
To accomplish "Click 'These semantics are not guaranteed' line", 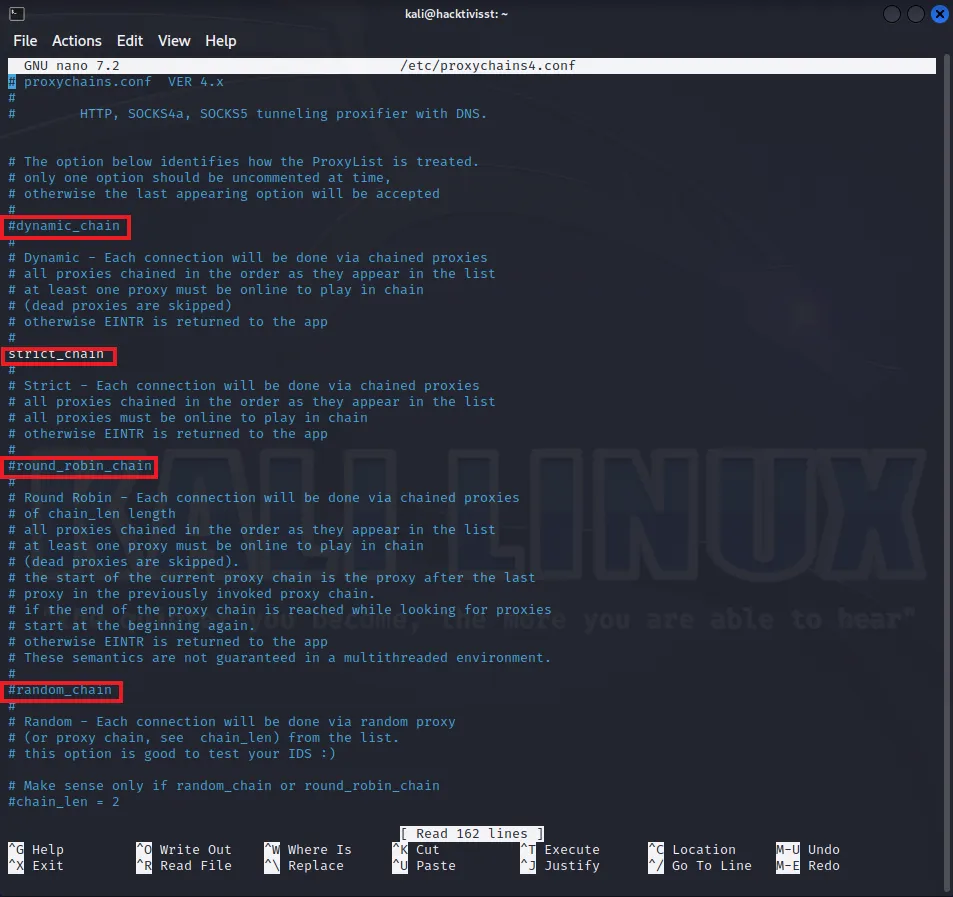I will 280,658.
